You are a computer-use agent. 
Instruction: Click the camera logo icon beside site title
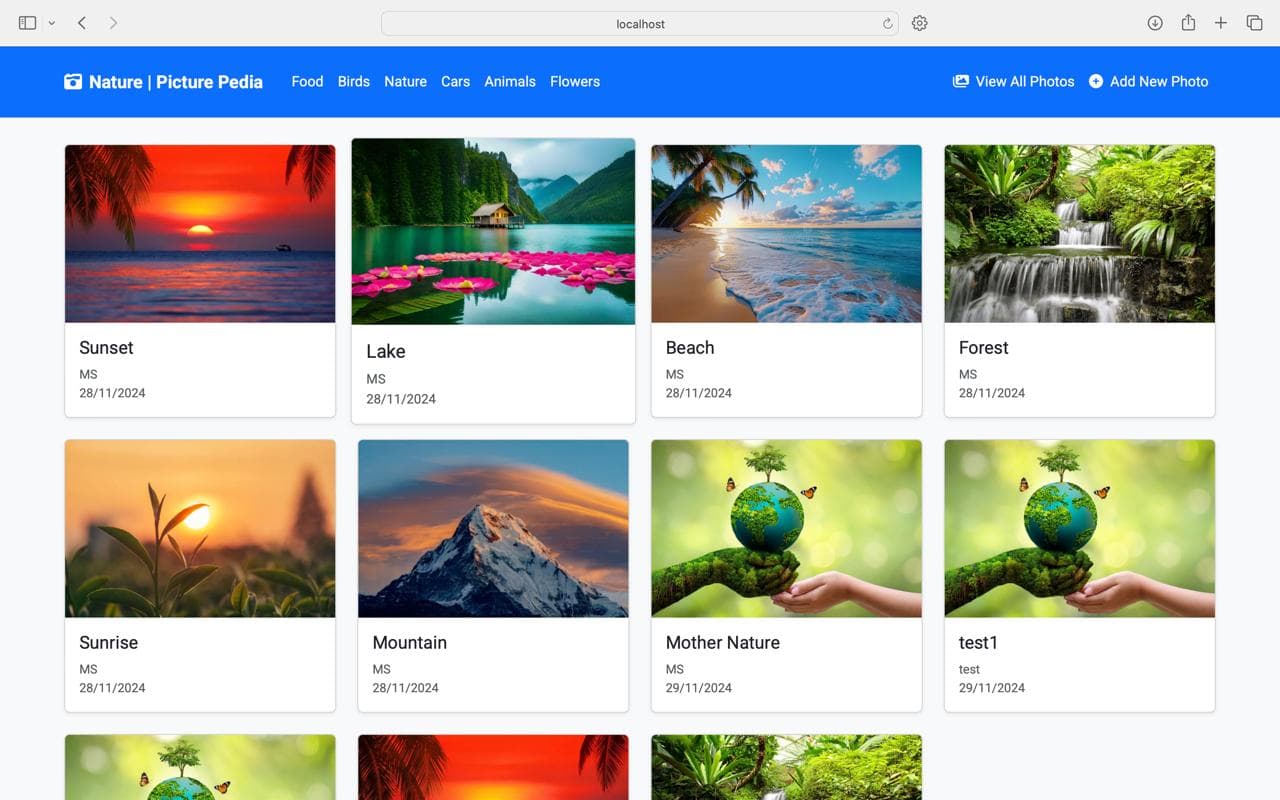(73, 82)
